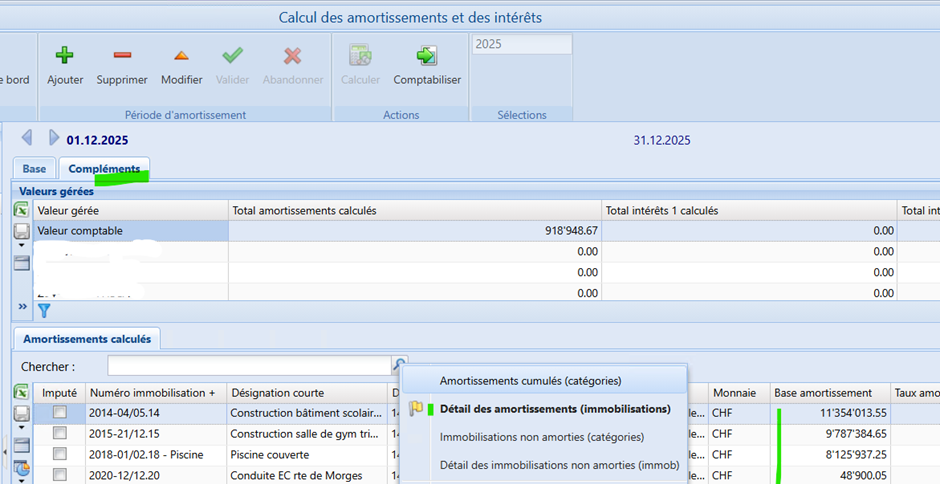Choose Amortissements cumulés (catégories) menu entry
Image resolution: width=940 pixels, height=484 pixels.
530,380
